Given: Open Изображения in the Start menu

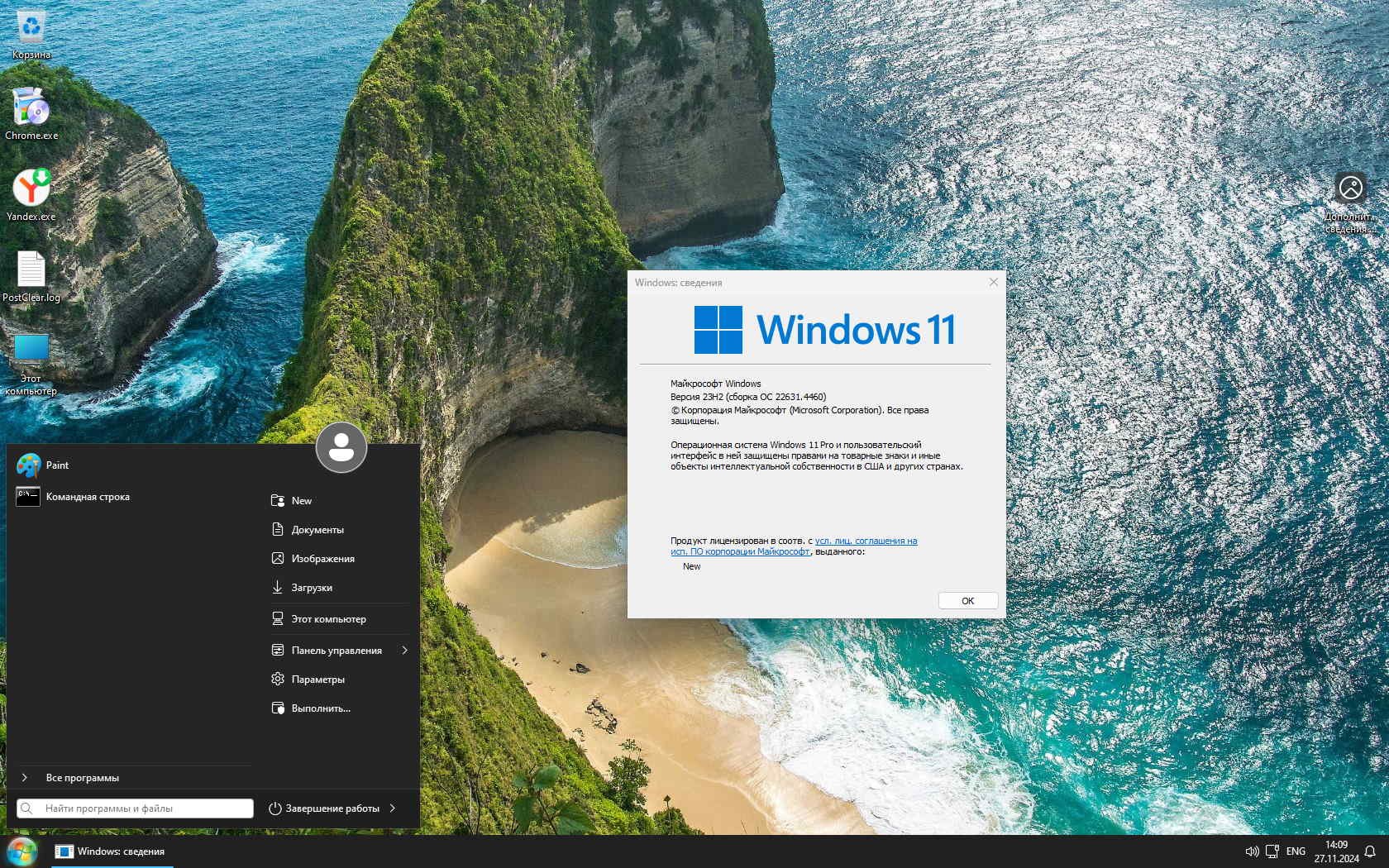Looking at the screenshot, I should tap(340, 558).
